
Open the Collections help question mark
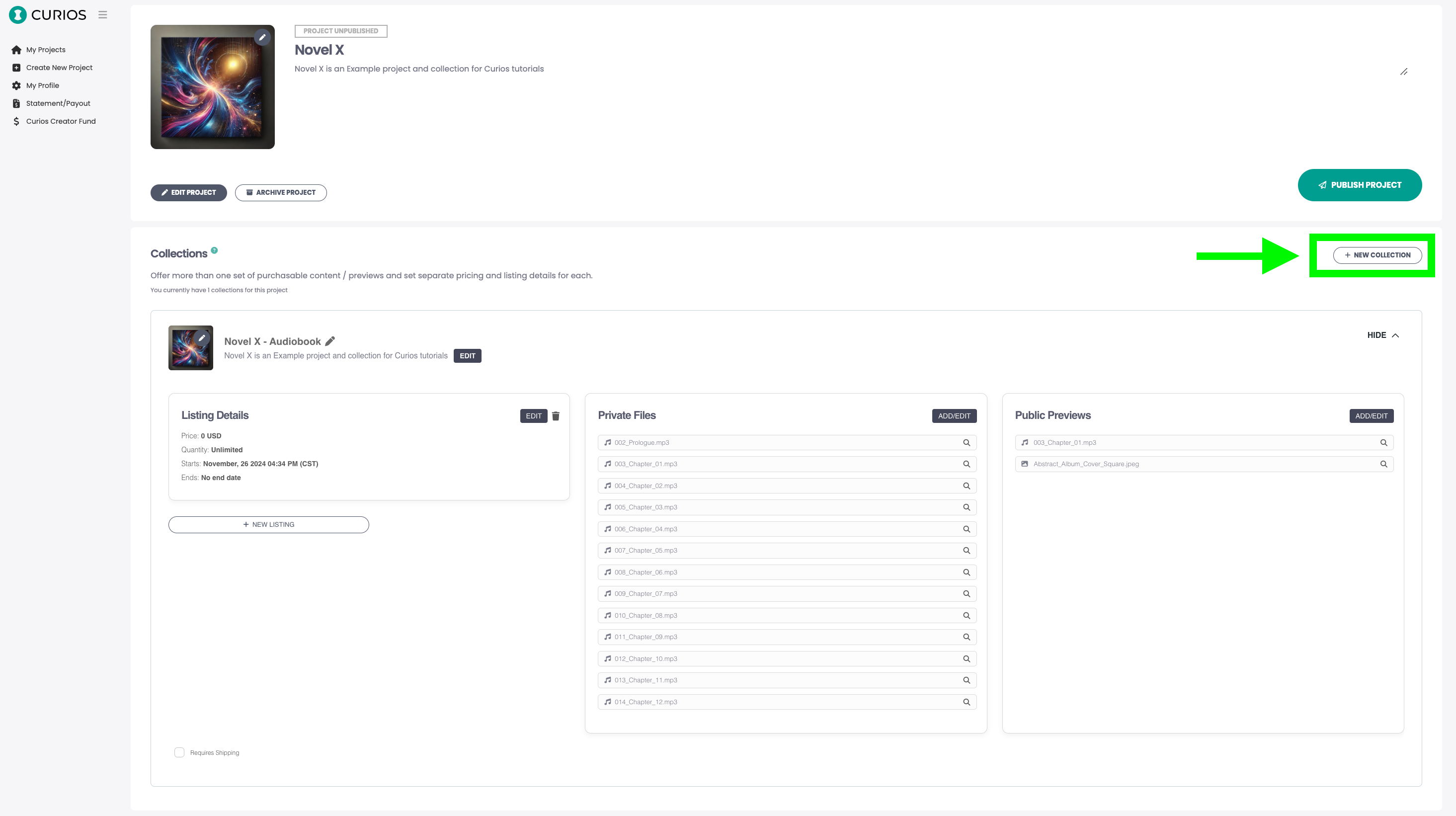pos(214,250)
